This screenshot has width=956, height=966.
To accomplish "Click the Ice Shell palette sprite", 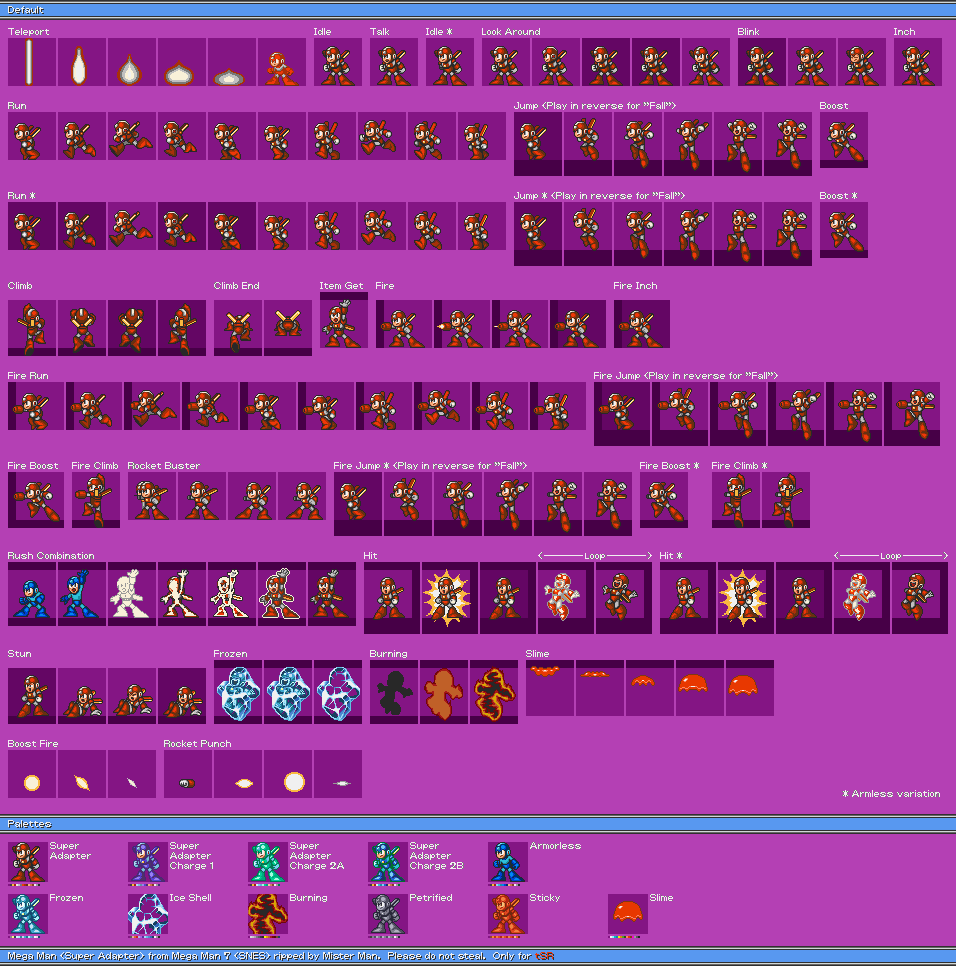I will pyautogui.click(x=148, y=914).
